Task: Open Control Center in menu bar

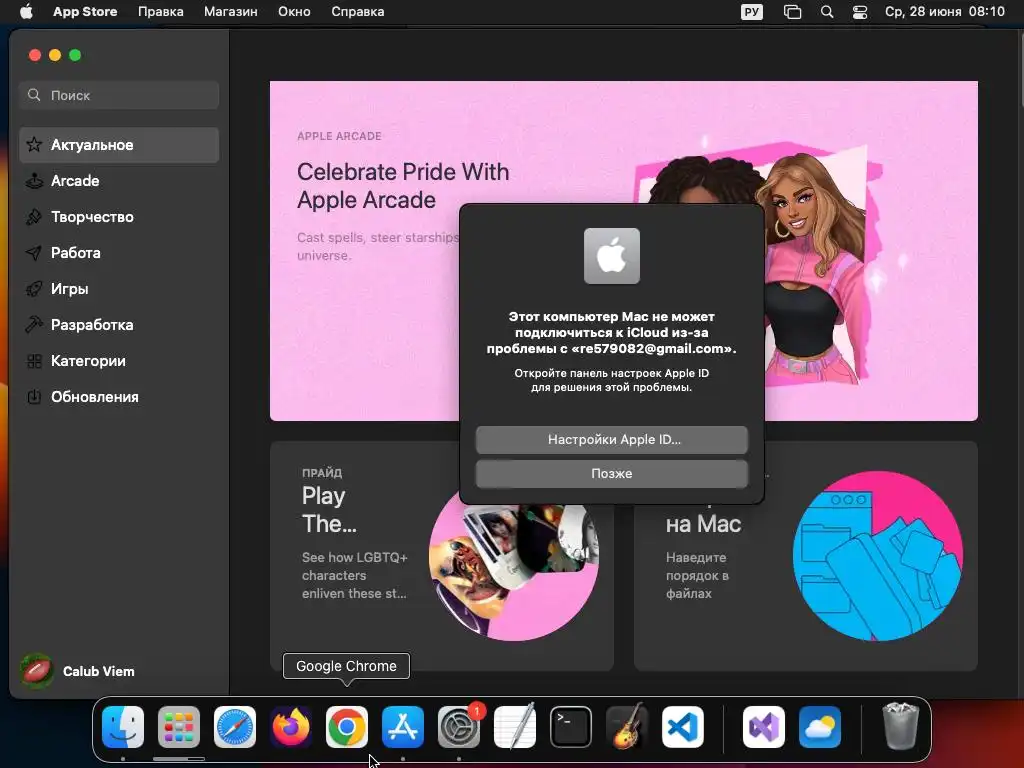Action: (860, 12)
